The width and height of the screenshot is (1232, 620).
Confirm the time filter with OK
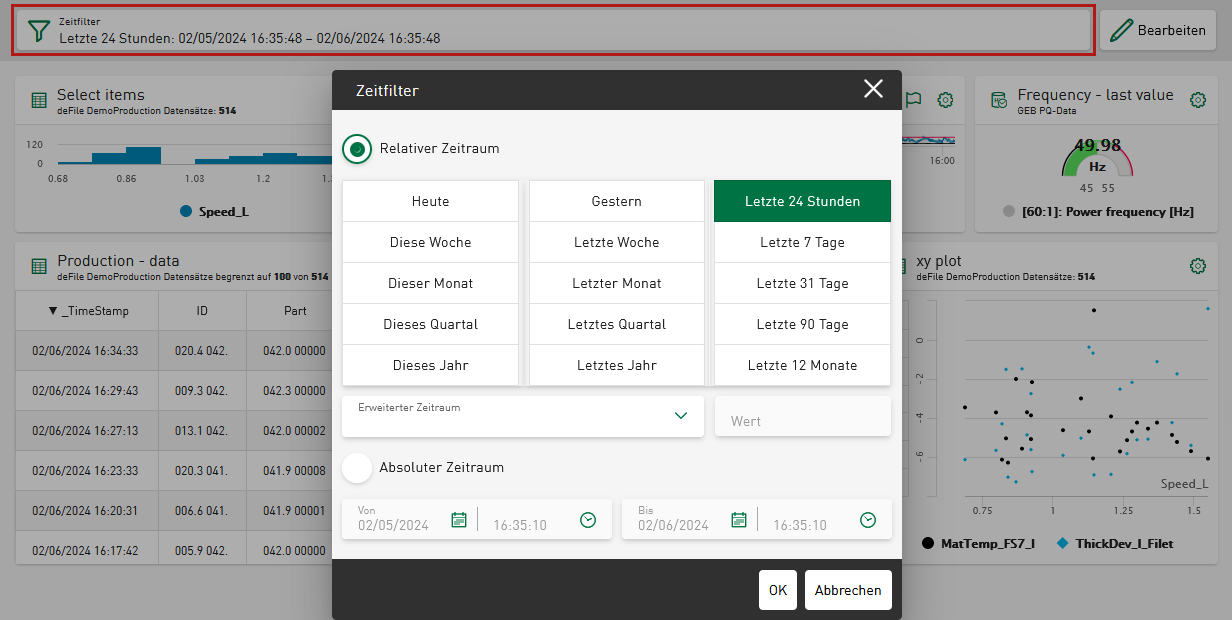[x=777, y=590]
